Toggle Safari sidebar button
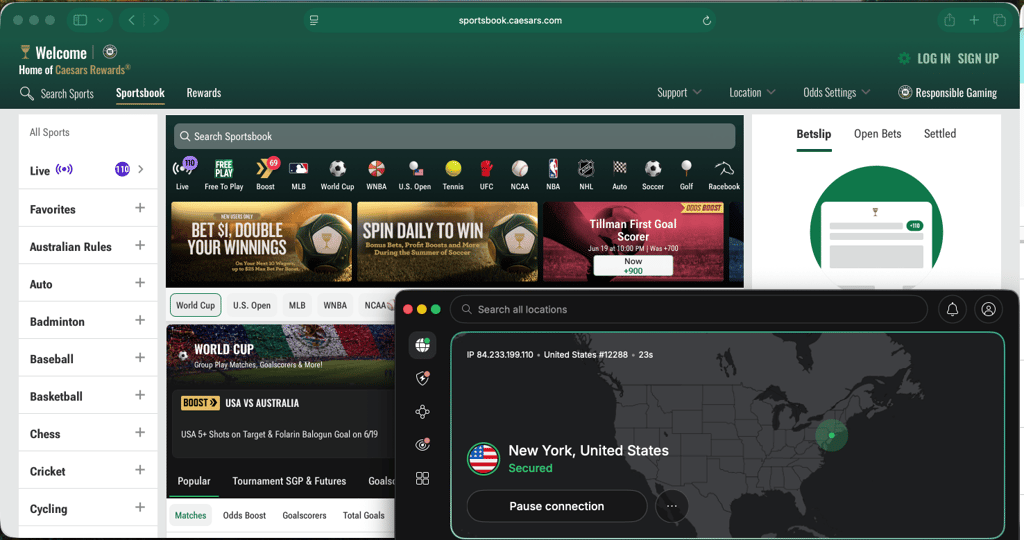 click(80, 20)
